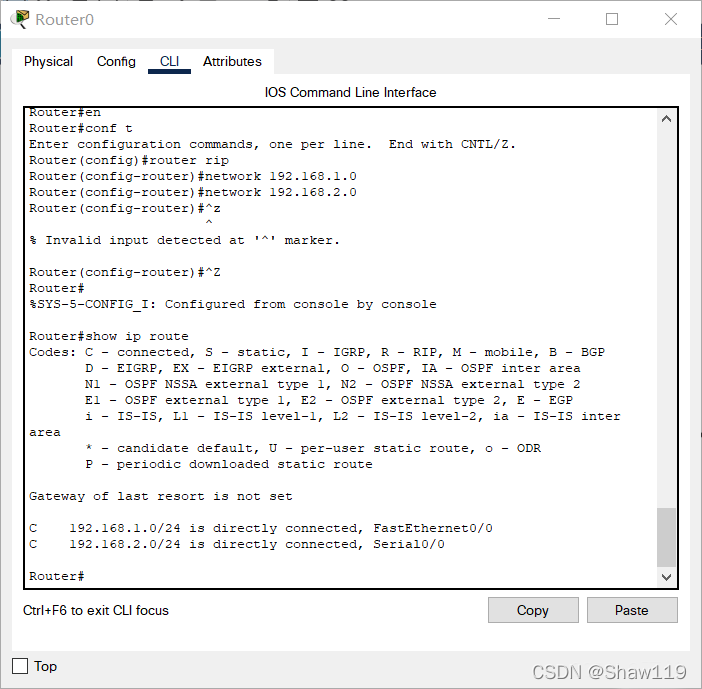Open the Attributes tab
The width and height of the screenshot is (702, 689).
point(232,61)
